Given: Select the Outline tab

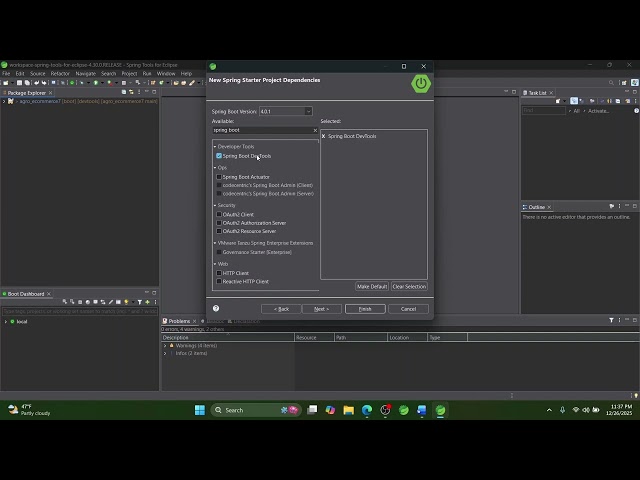Looking at the screenshot, I should pyautogui.click(x=536, y=207).
